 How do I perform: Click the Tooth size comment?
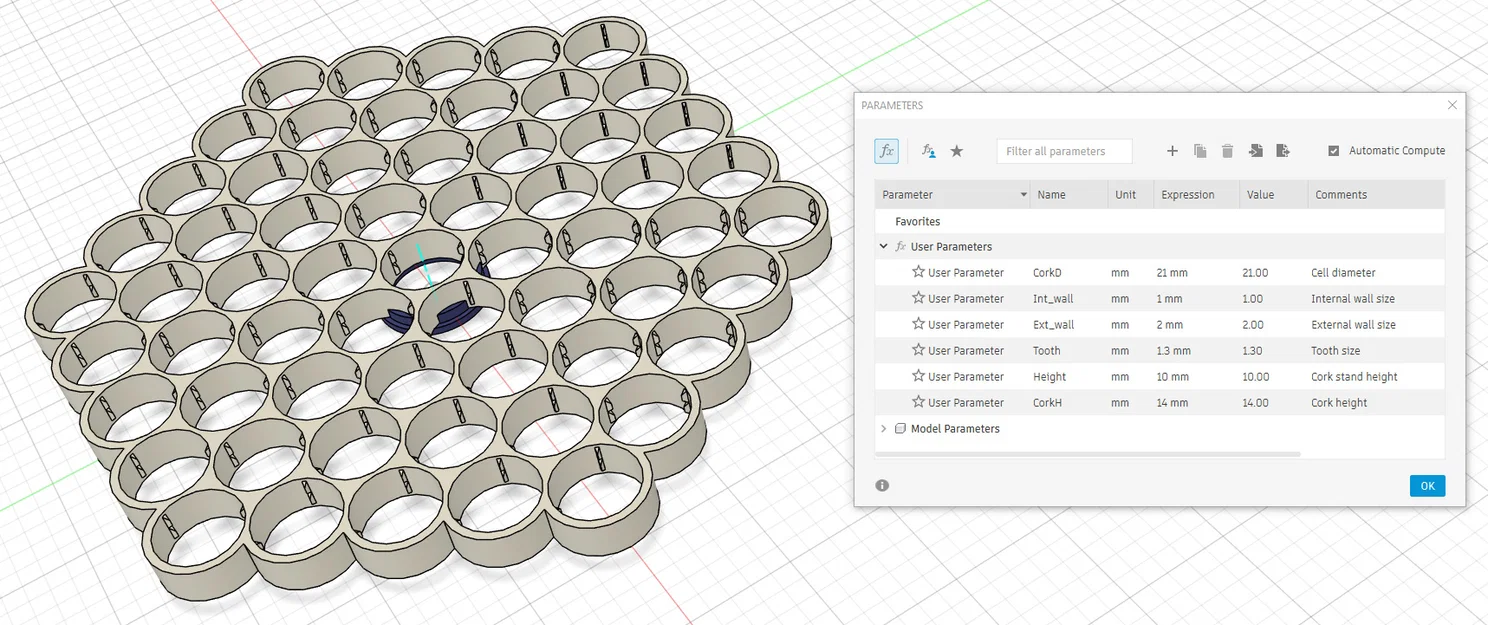1336,351
